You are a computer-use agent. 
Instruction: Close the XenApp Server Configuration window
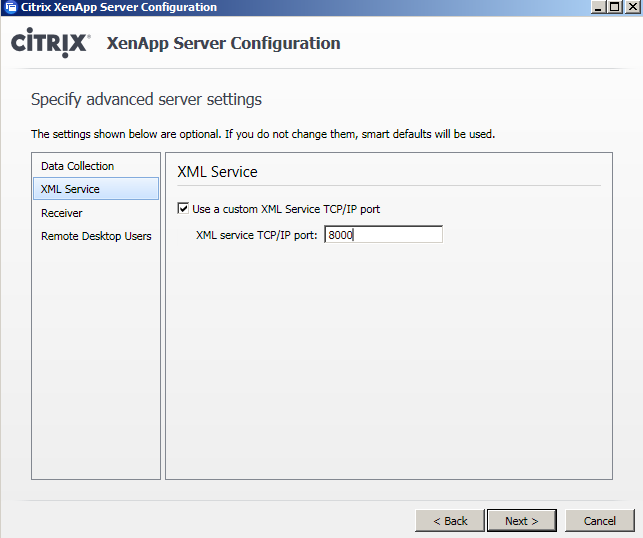633,7
